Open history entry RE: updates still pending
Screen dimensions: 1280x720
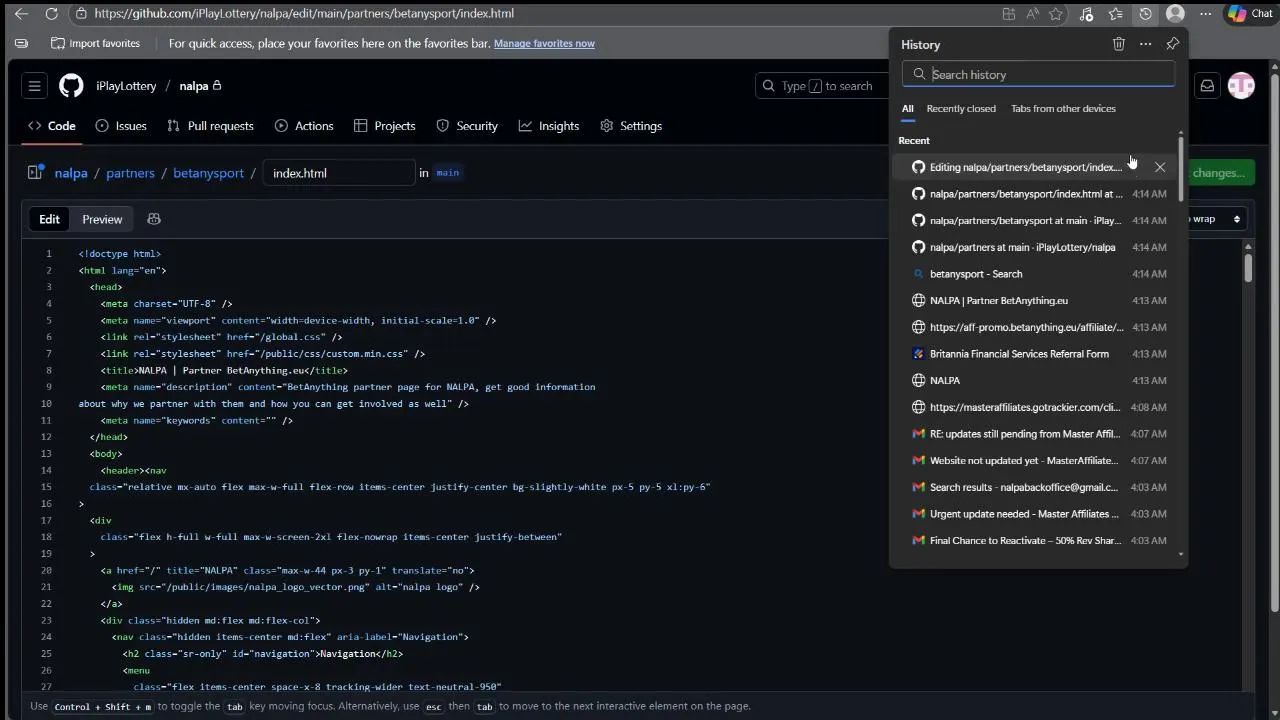coord(1036,434)
